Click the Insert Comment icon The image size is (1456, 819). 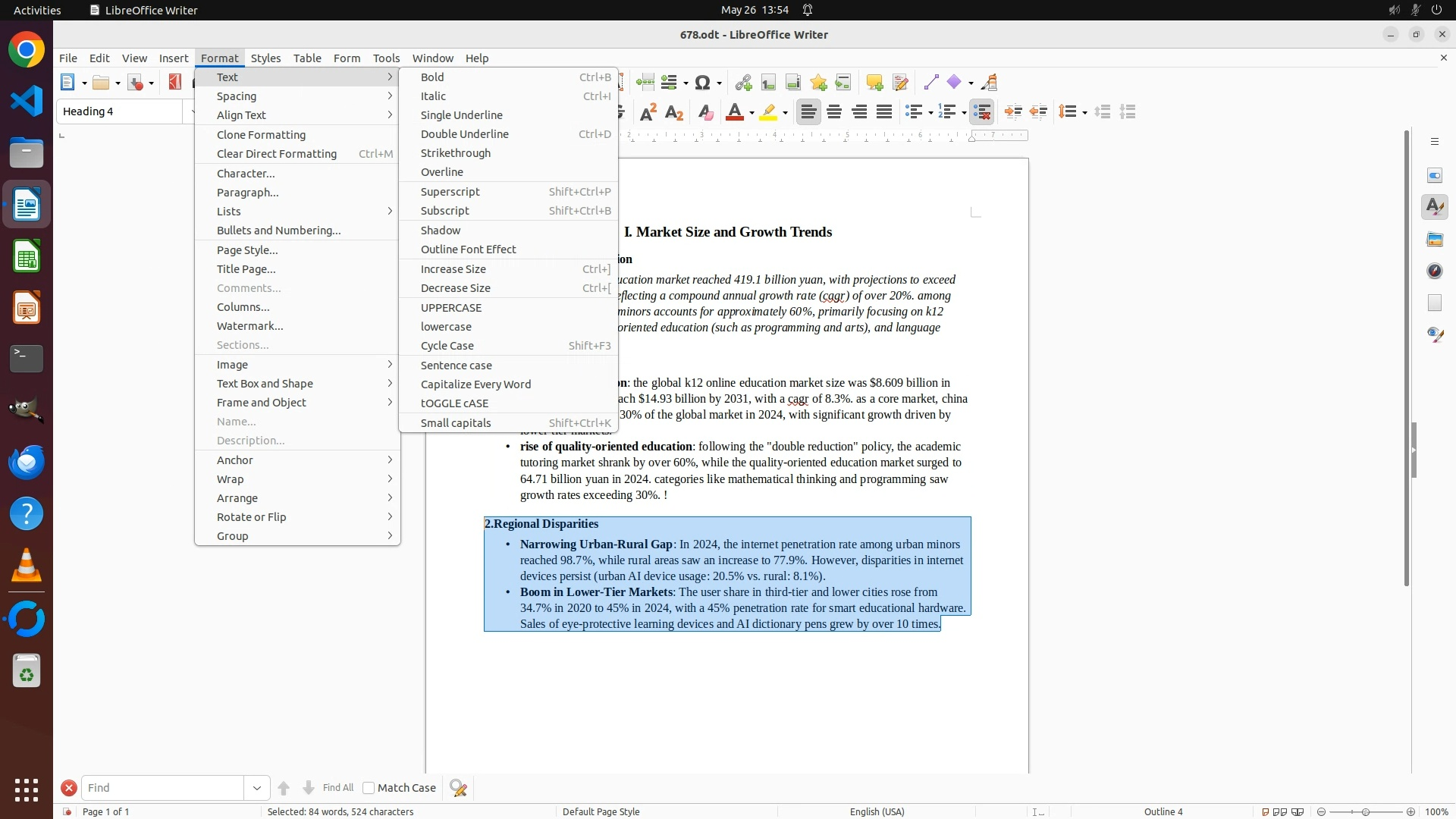coord(874,83)
